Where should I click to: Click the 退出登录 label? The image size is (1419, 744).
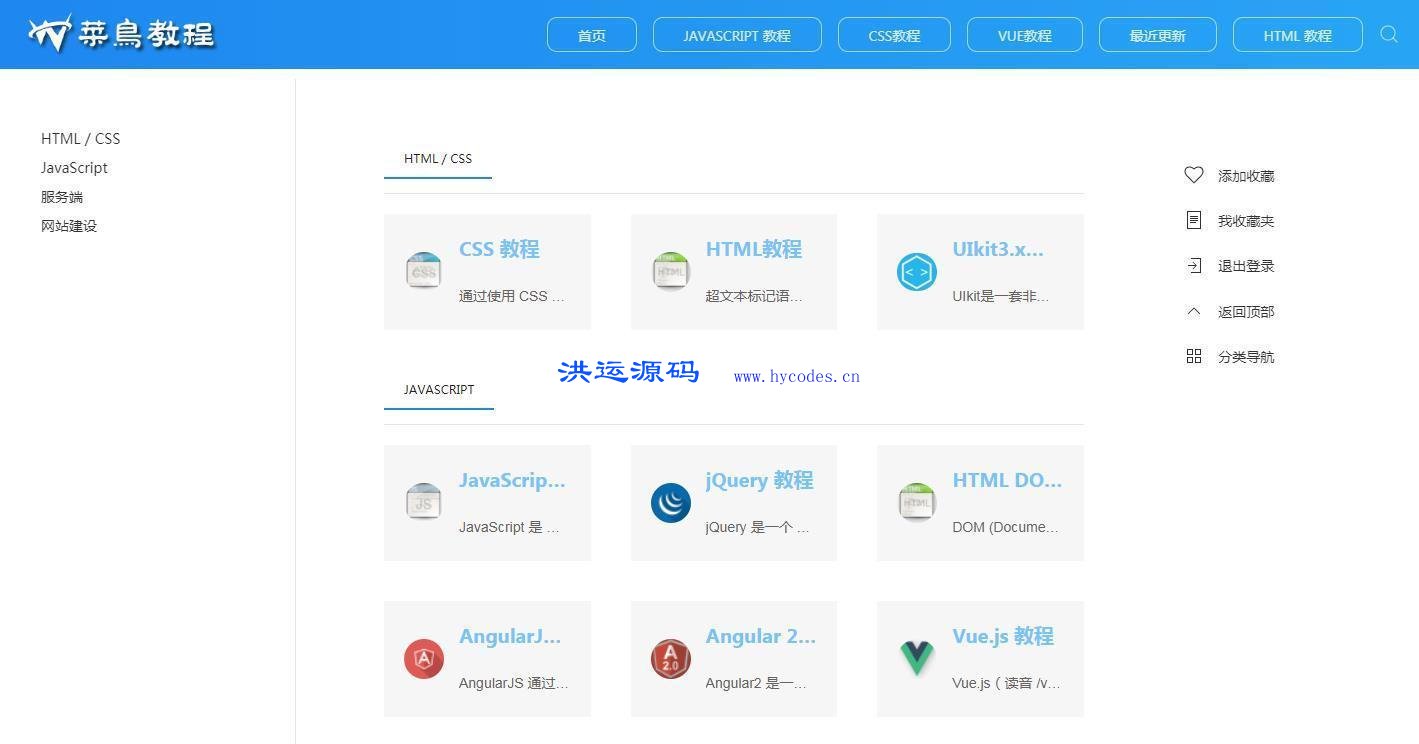(x=1246, y=266)
